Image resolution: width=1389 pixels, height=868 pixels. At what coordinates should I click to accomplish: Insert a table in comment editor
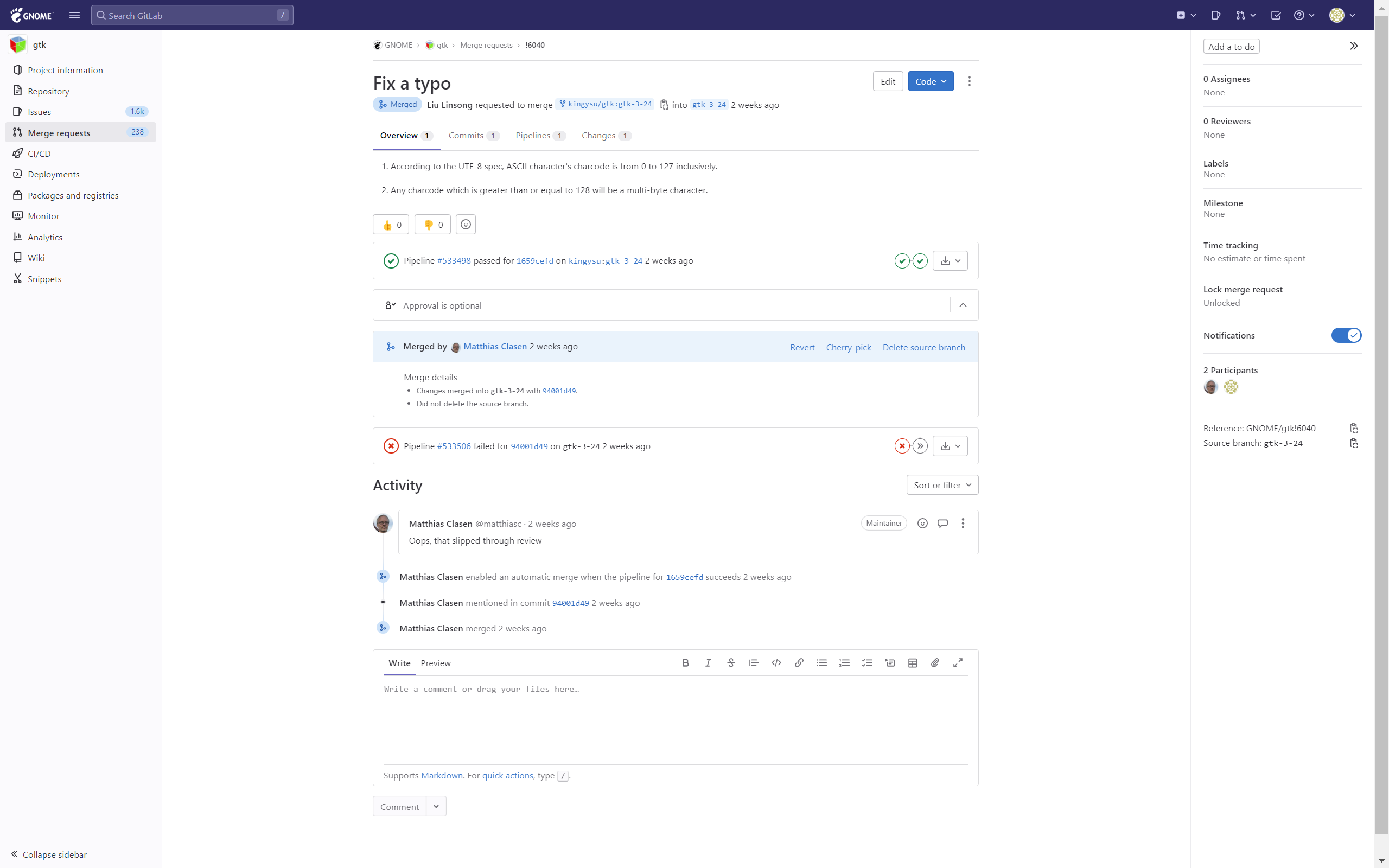click(913, 663)
